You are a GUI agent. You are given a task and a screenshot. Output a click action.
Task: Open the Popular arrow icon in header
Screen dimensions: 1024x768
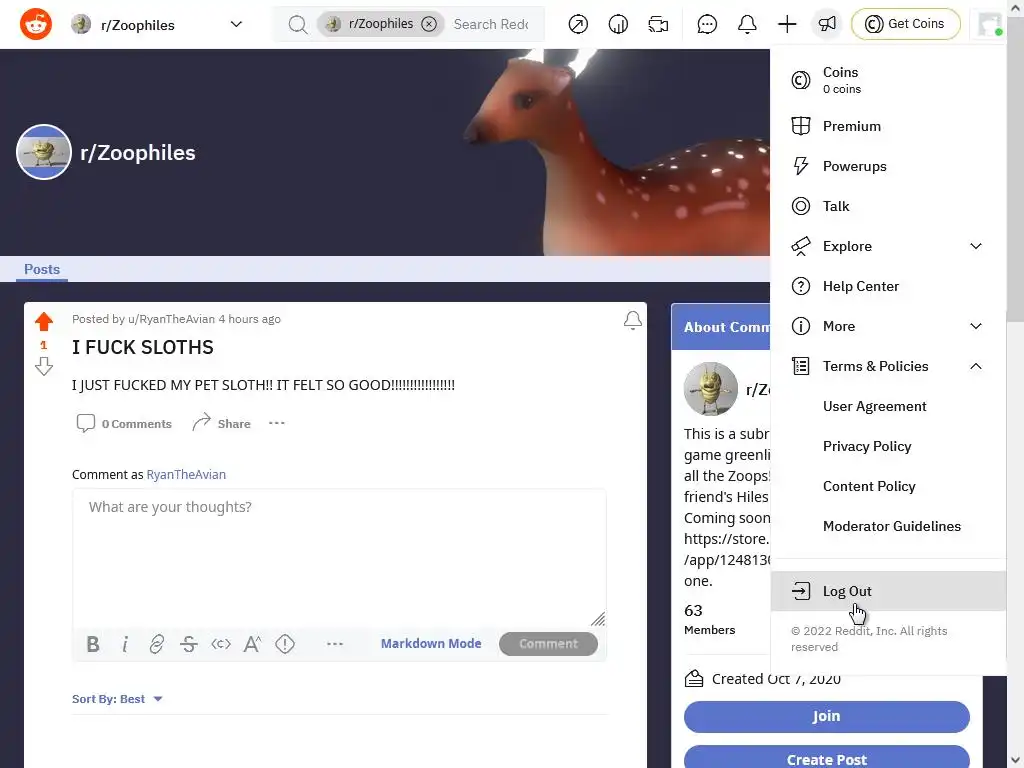578,24
